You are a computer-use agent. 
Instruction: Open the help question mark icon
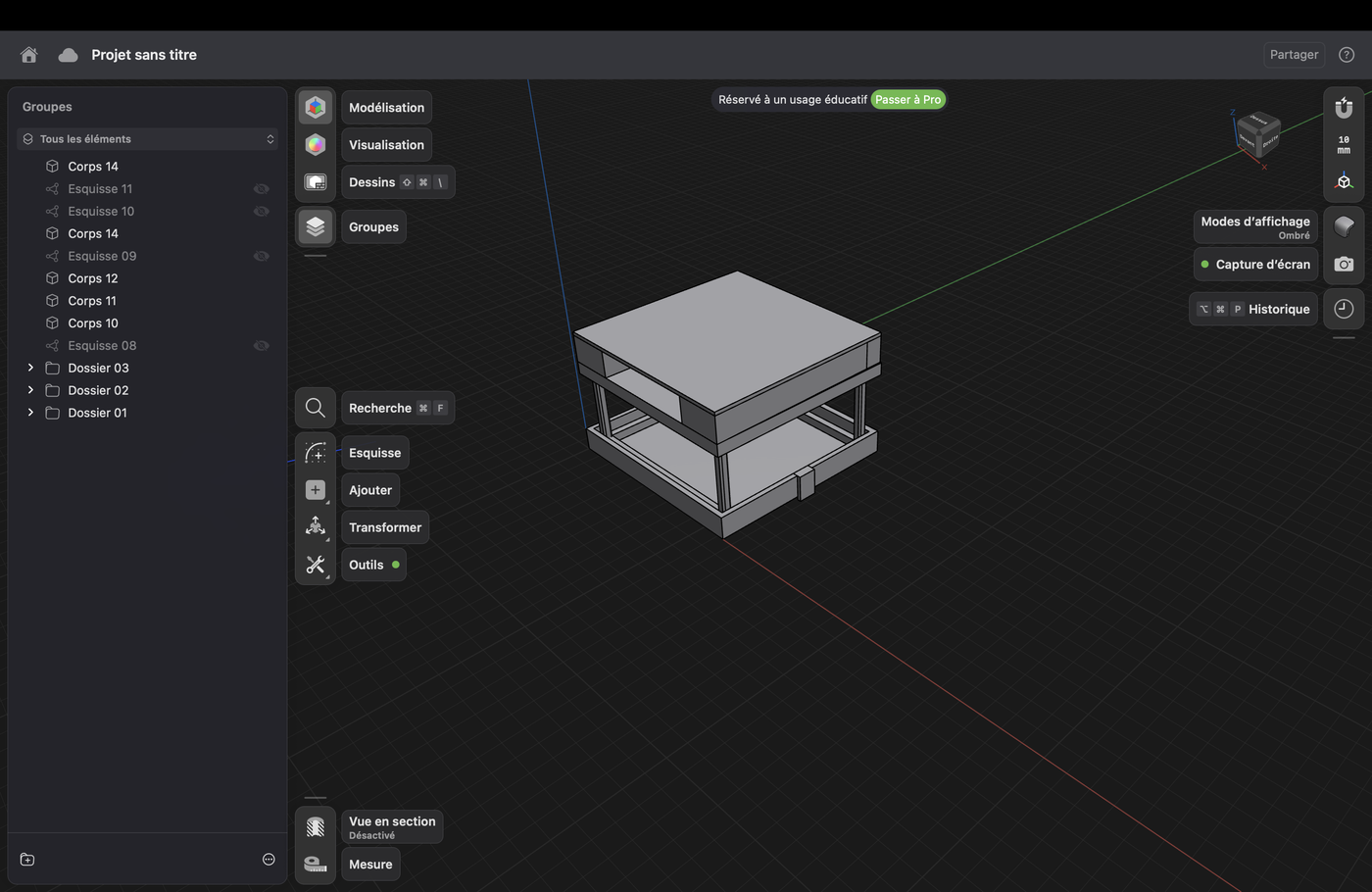tap(1347, 55)
